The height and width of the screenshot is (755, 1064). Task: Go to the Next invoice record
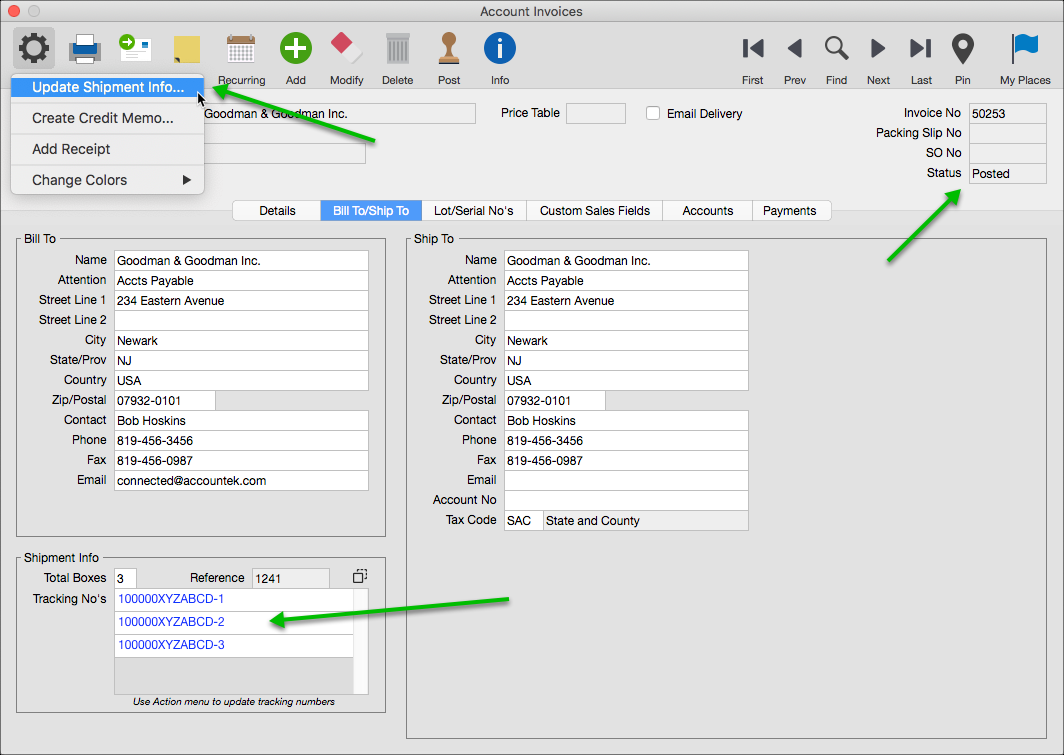(878, 48)
